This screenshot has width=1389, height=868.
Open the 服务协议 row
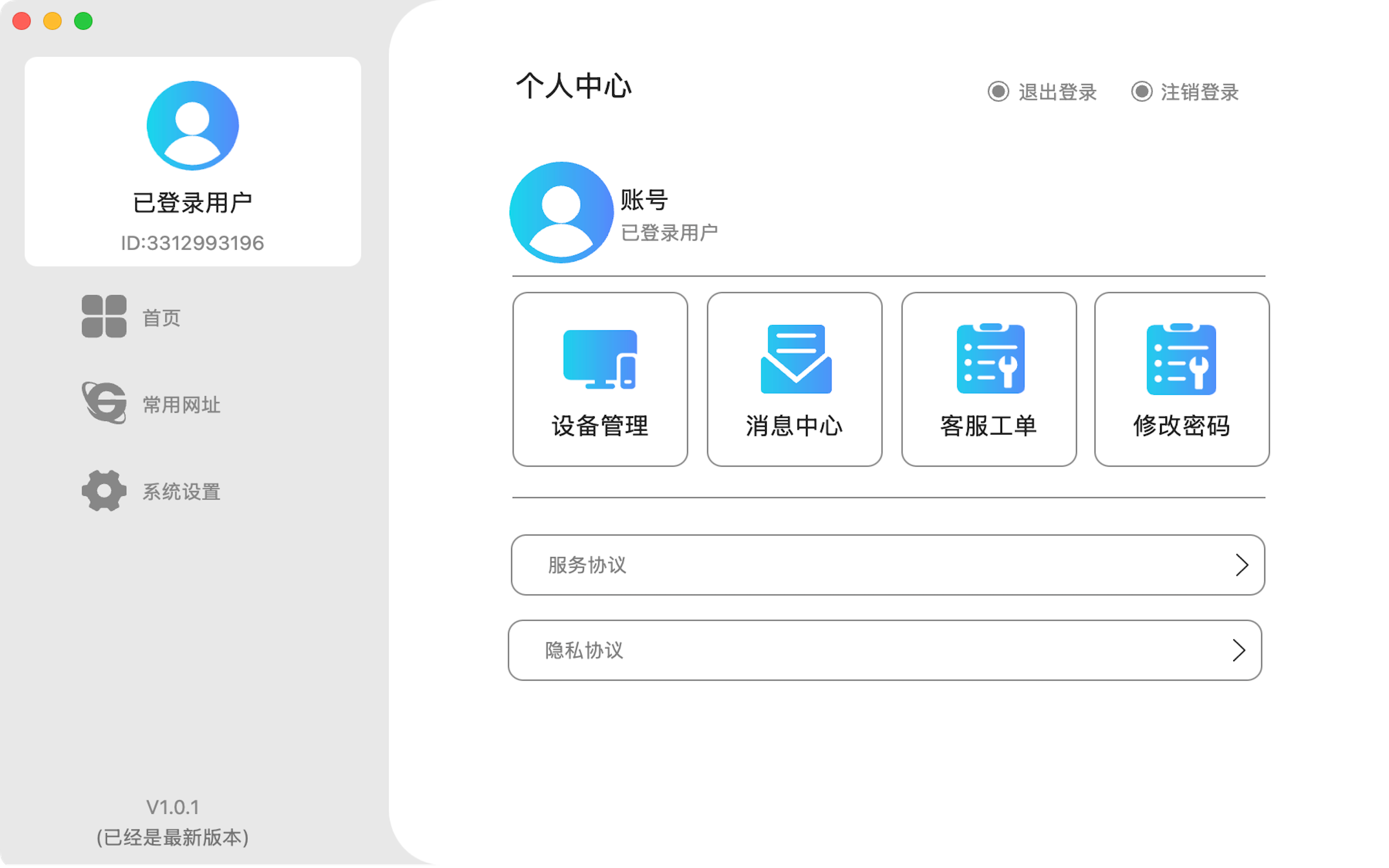[888, 565]
